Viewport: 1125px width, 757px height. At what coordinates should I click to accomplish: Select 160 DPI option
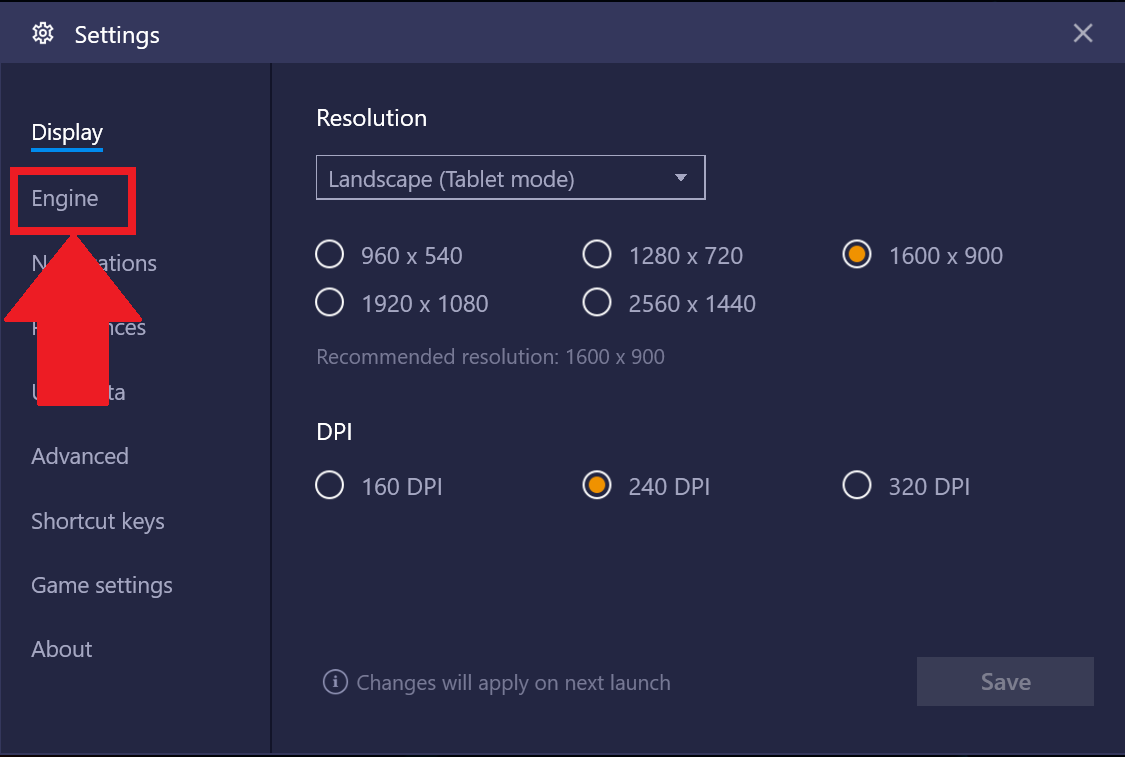329,485
